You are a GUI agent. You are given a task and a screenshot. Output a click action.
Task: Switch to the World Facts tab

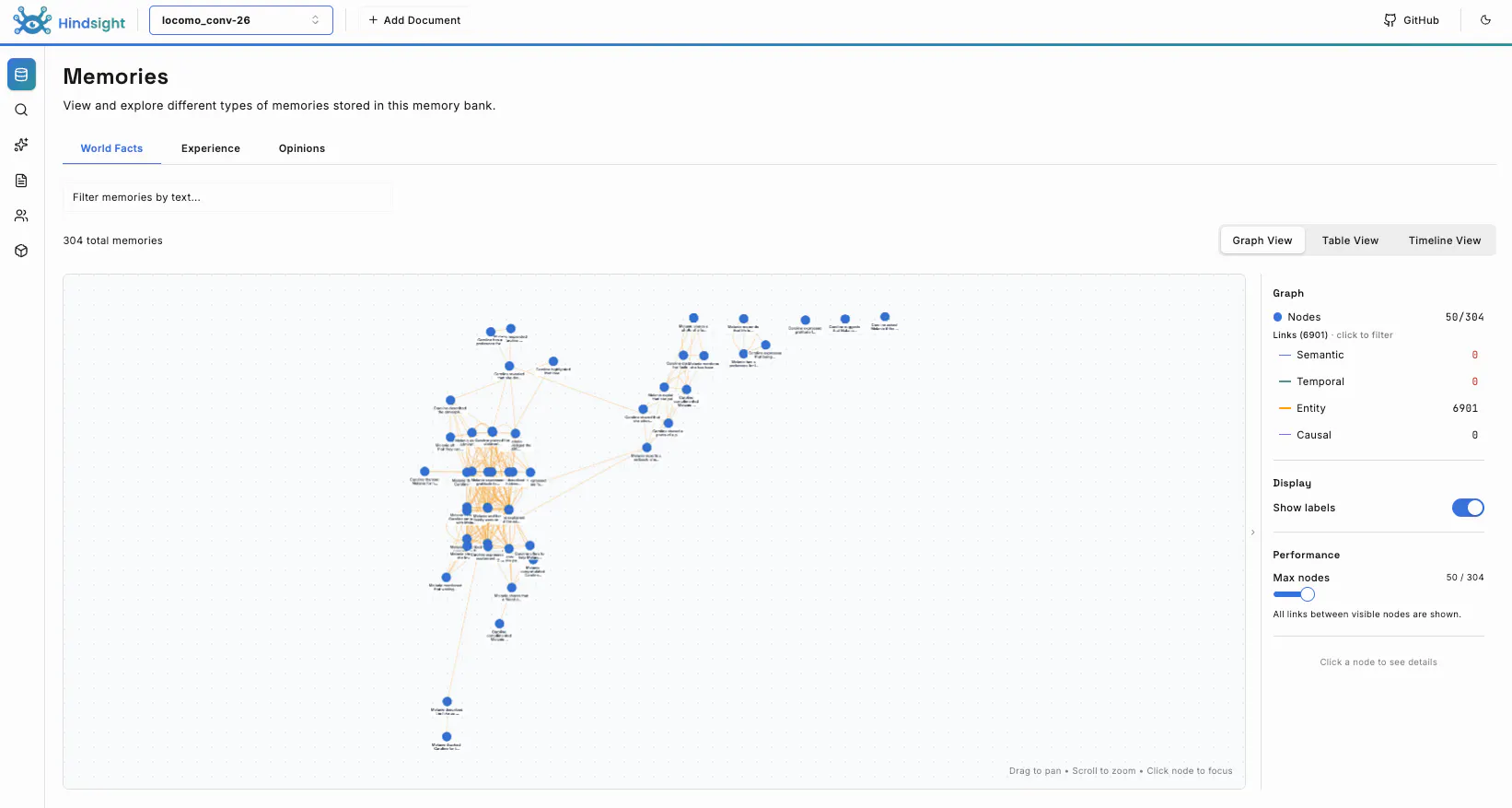coord(111,148)
